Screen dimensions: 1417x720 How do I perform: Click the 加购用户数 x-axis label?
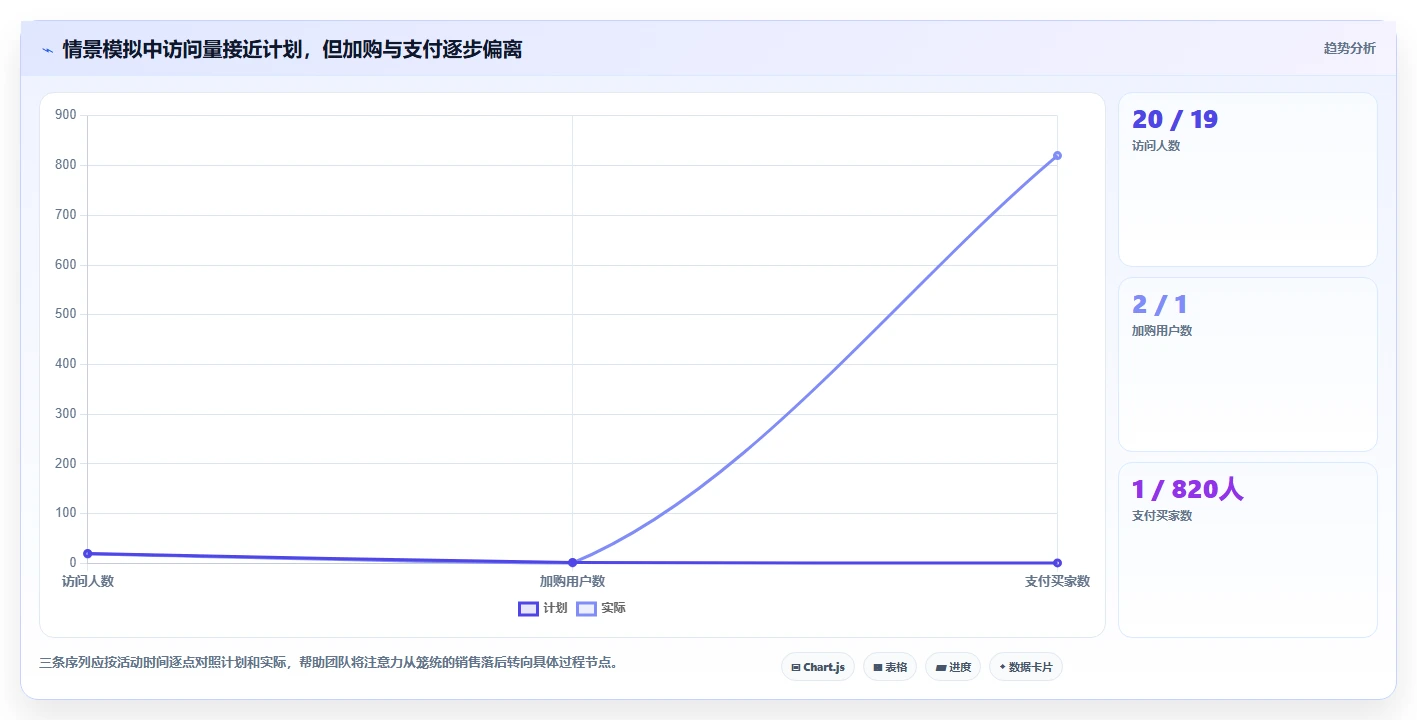tap(572, 581)
